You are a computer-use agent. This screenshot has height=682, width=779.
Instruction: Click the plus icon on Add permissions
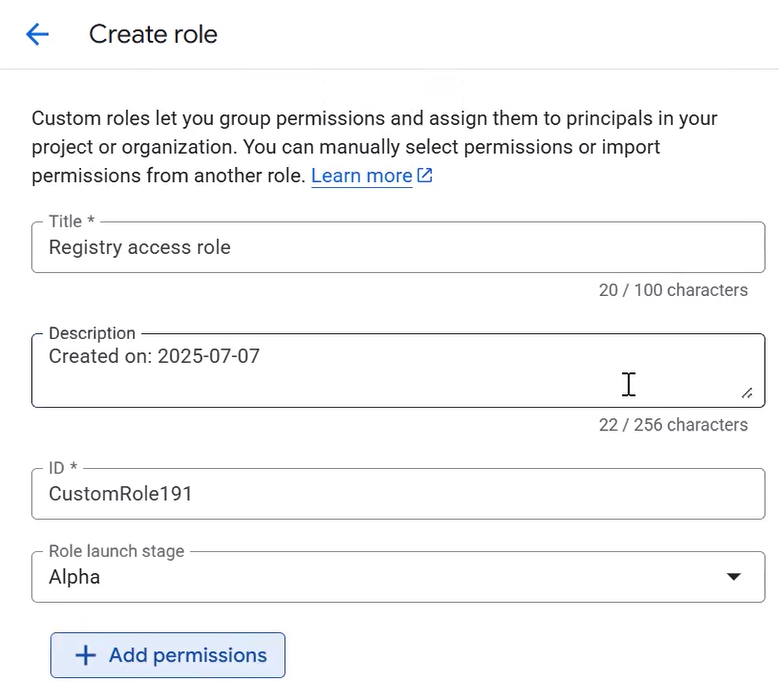pyautogui.click(x=87, y=655)
